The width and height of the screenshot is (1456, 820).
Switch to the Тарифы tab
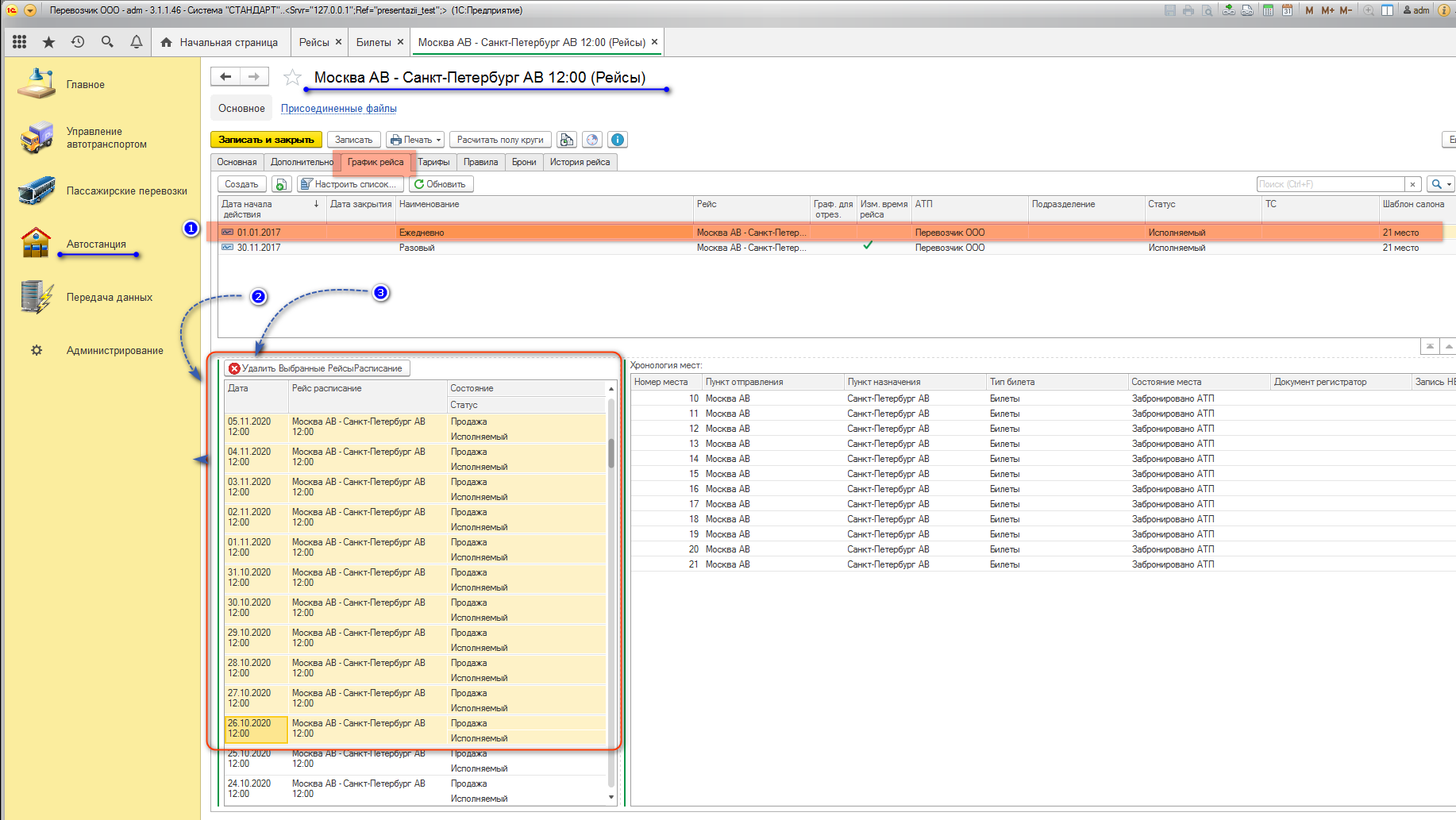tap(433, 162)
